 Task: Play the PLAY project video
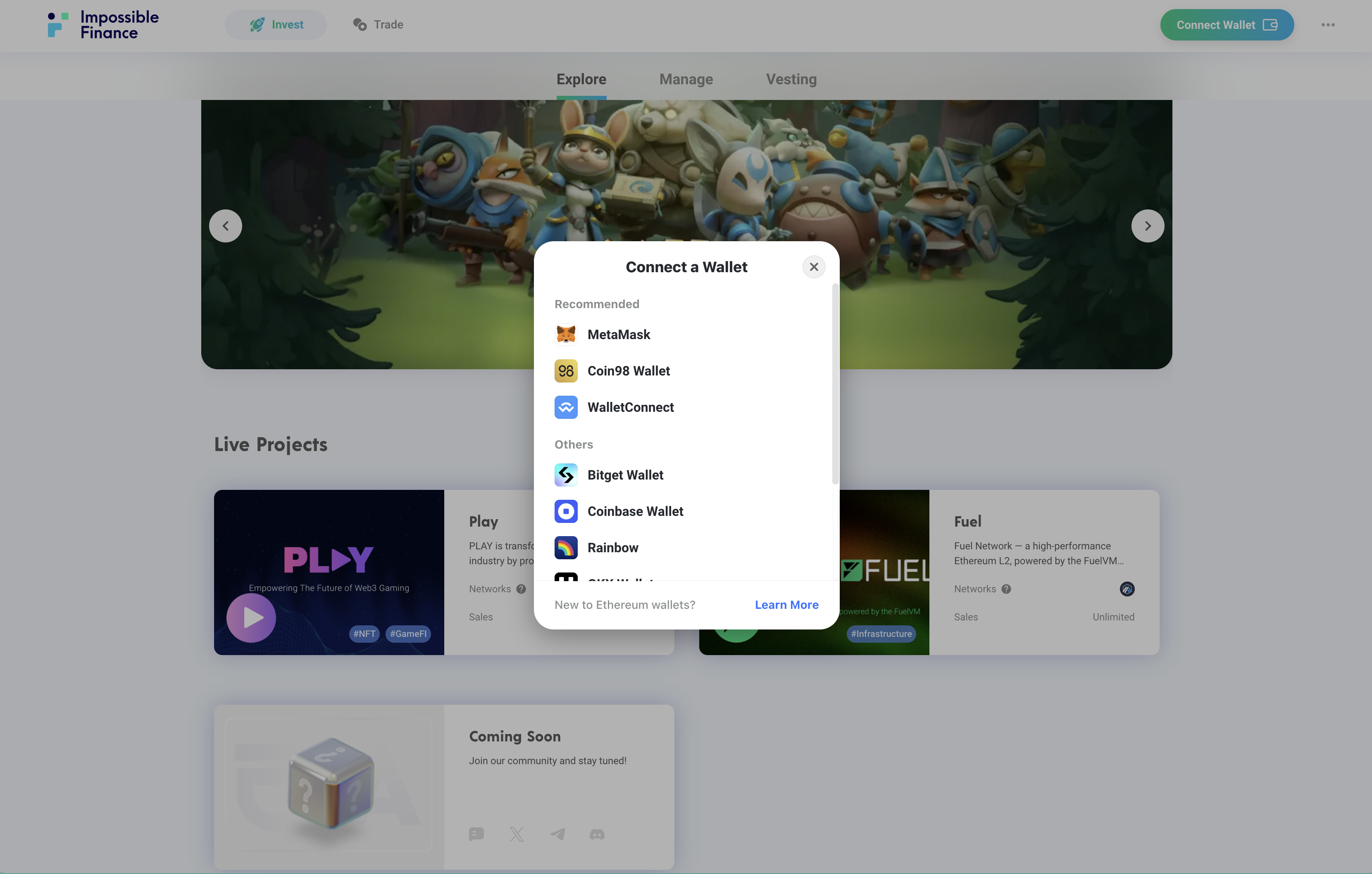click(x=251, y=617)
